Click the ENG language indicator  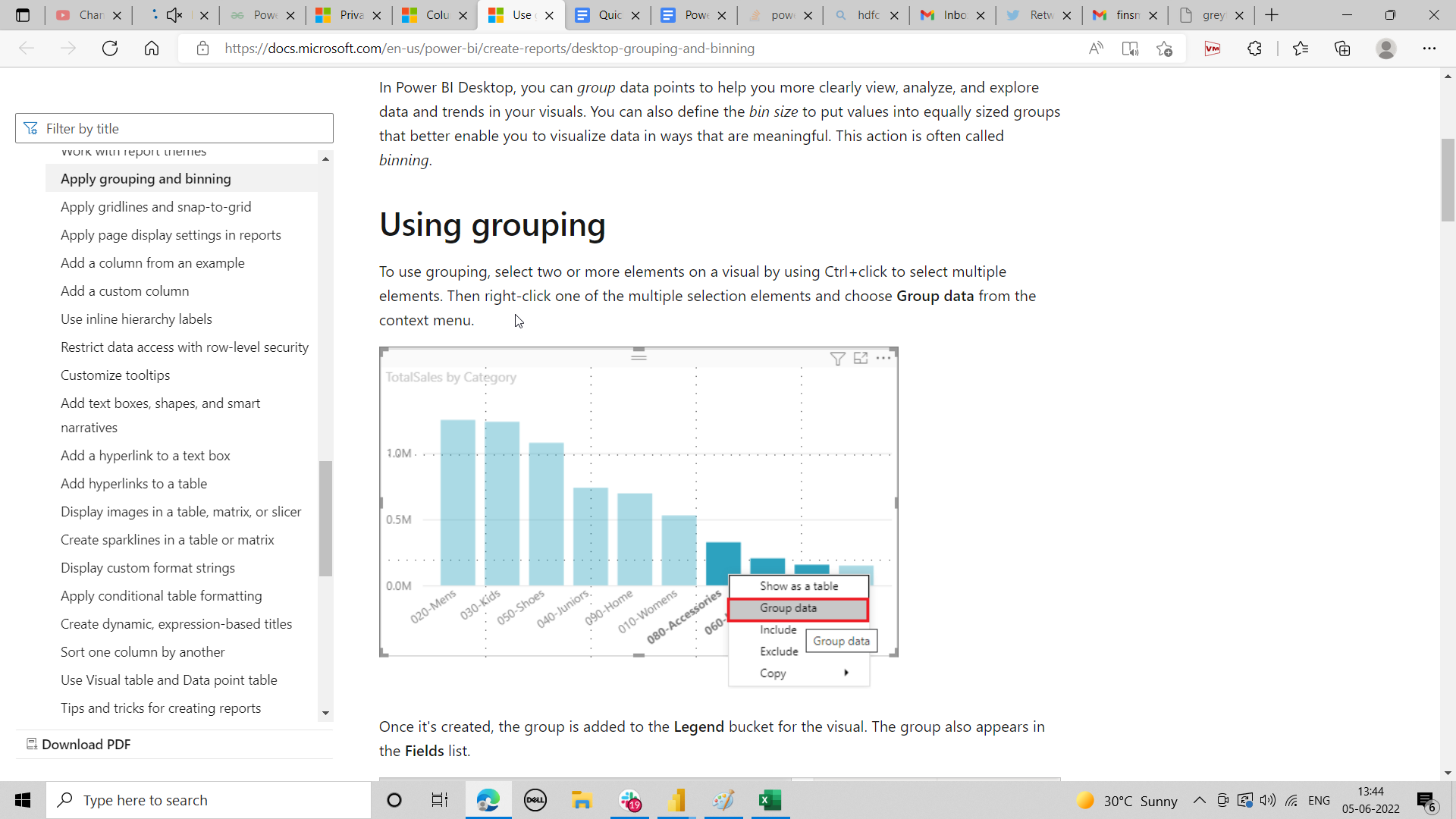tap(1319, 800)
